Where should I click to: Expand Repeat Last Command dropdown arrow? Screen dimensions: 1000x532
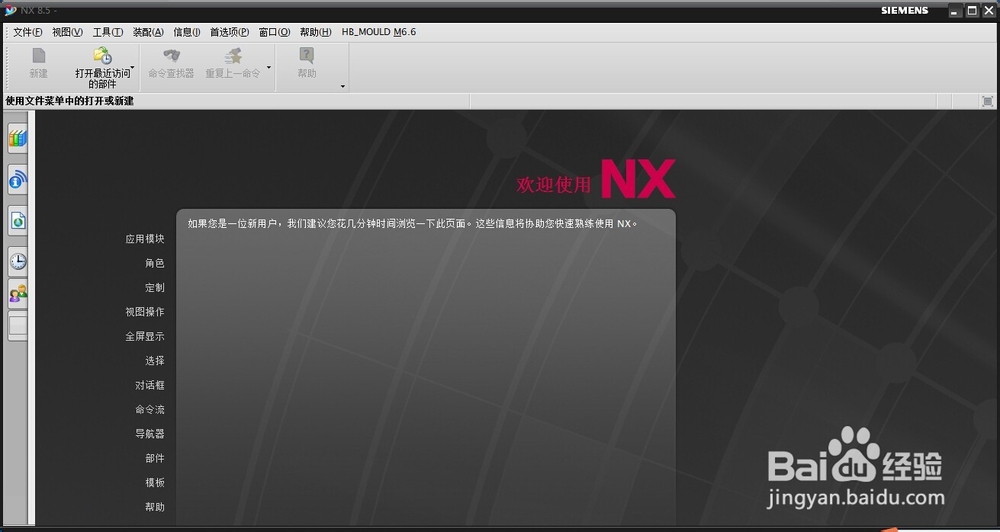coord(268,67)
